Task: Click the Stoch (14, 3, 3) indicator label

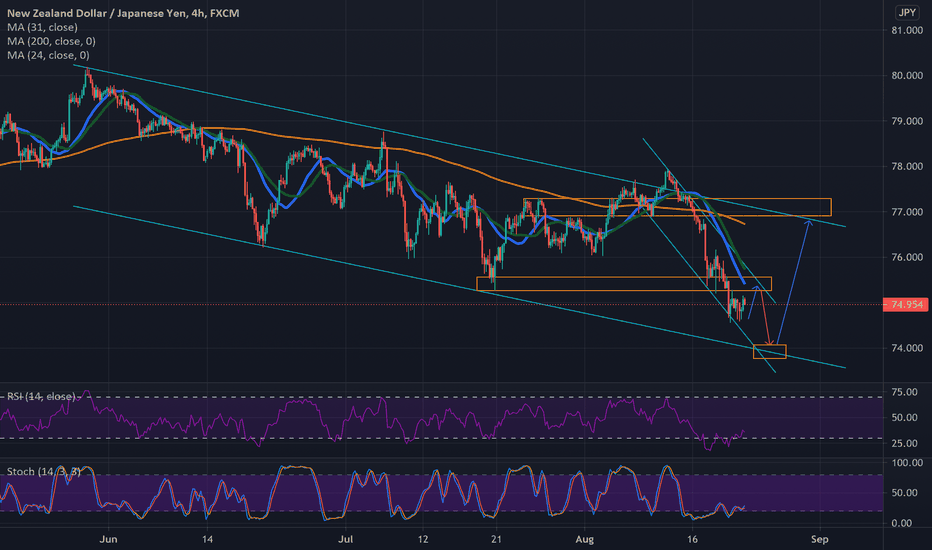Action: 43,472
